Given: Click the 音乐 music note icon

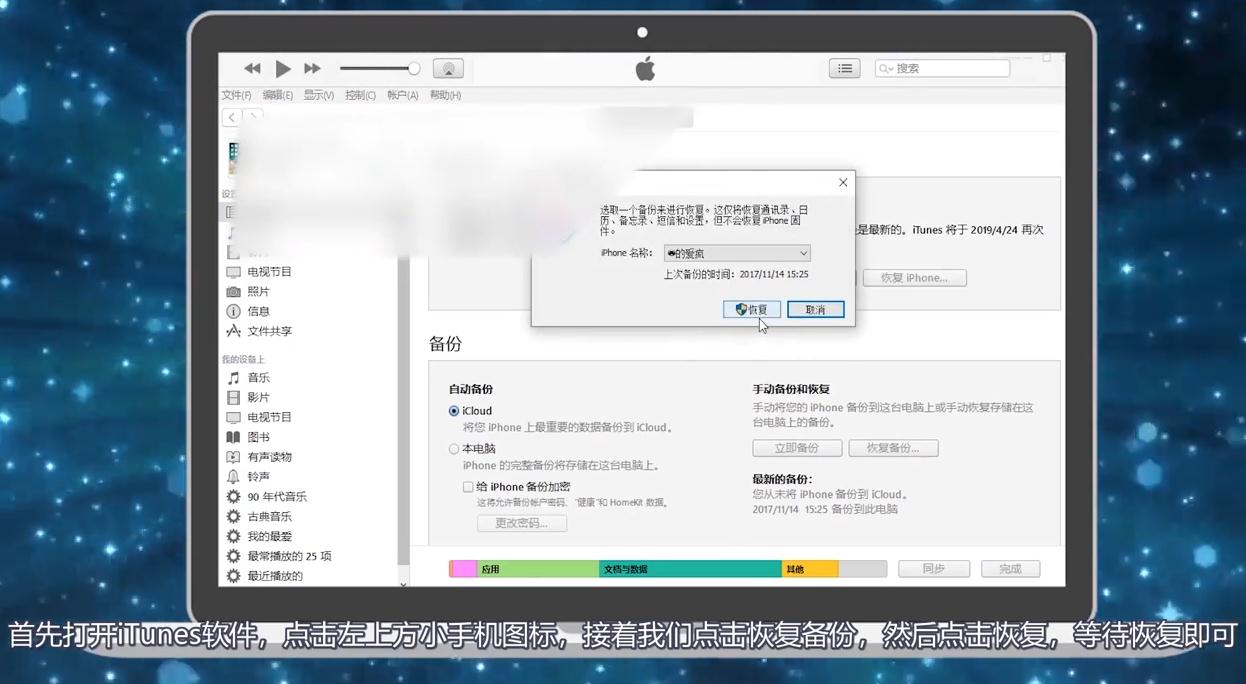Looking at the screenshot, I should coord(233,378).
